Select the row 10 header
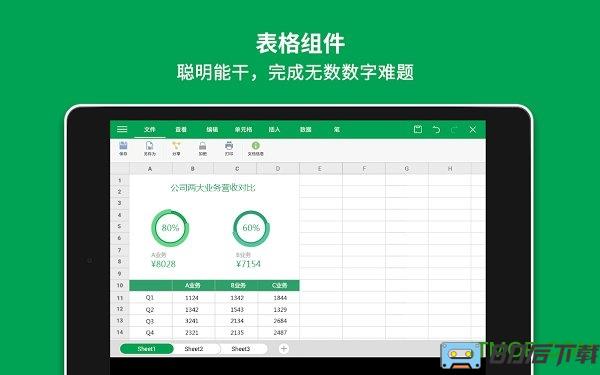 pos(120,285)
